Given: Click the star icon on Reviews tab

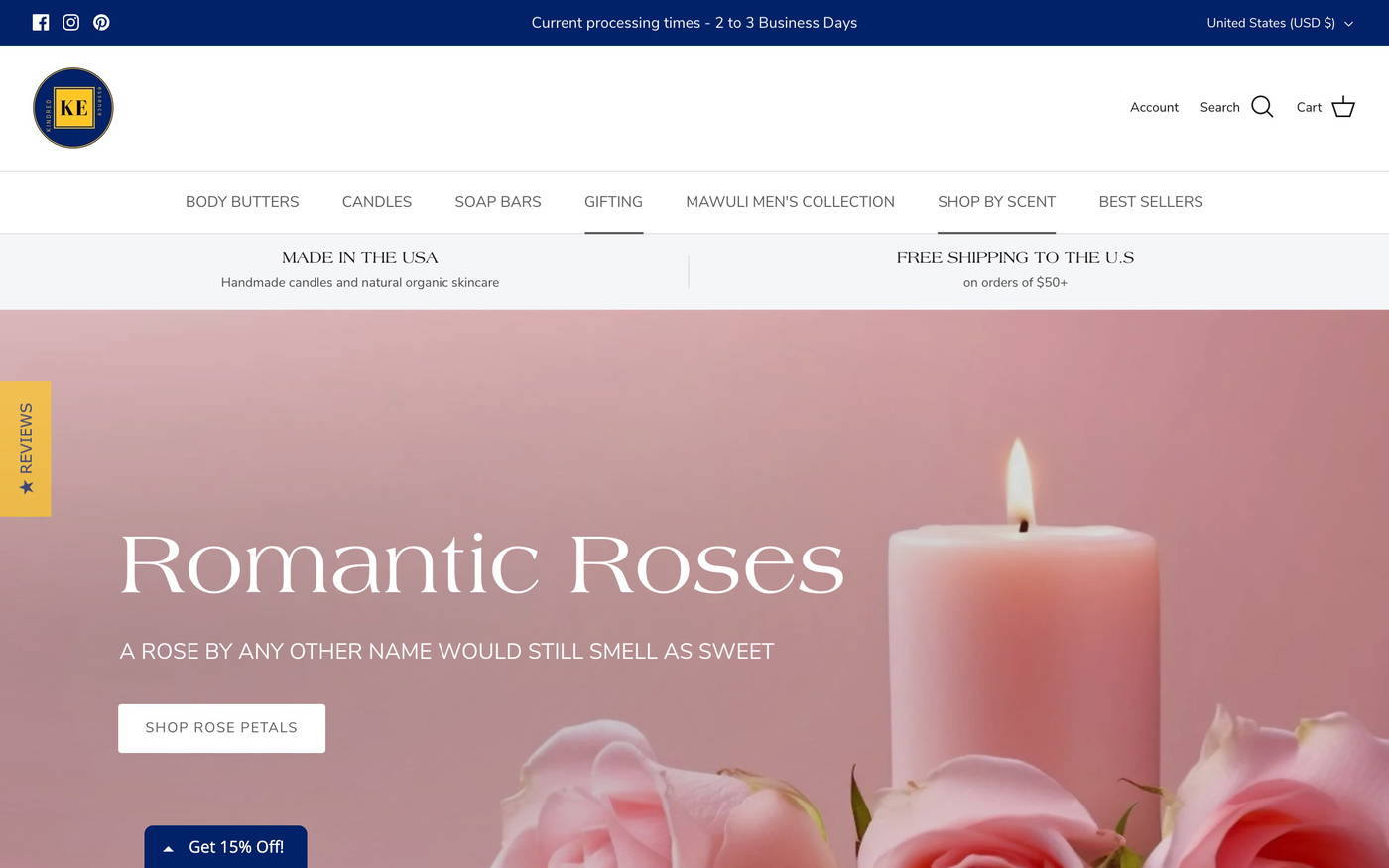Looking at the screenshot, I should [x=26, y=486].
